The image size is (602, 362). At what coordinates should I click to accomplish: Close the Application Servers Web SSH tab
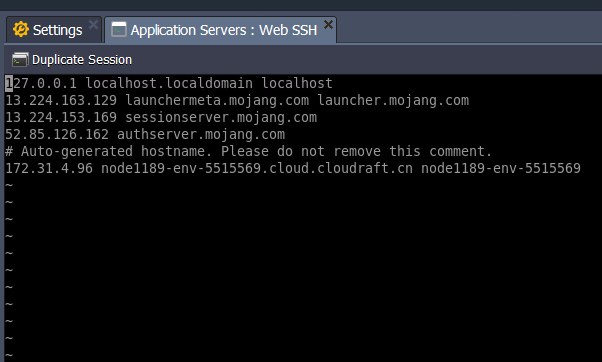tap(328, 25)
